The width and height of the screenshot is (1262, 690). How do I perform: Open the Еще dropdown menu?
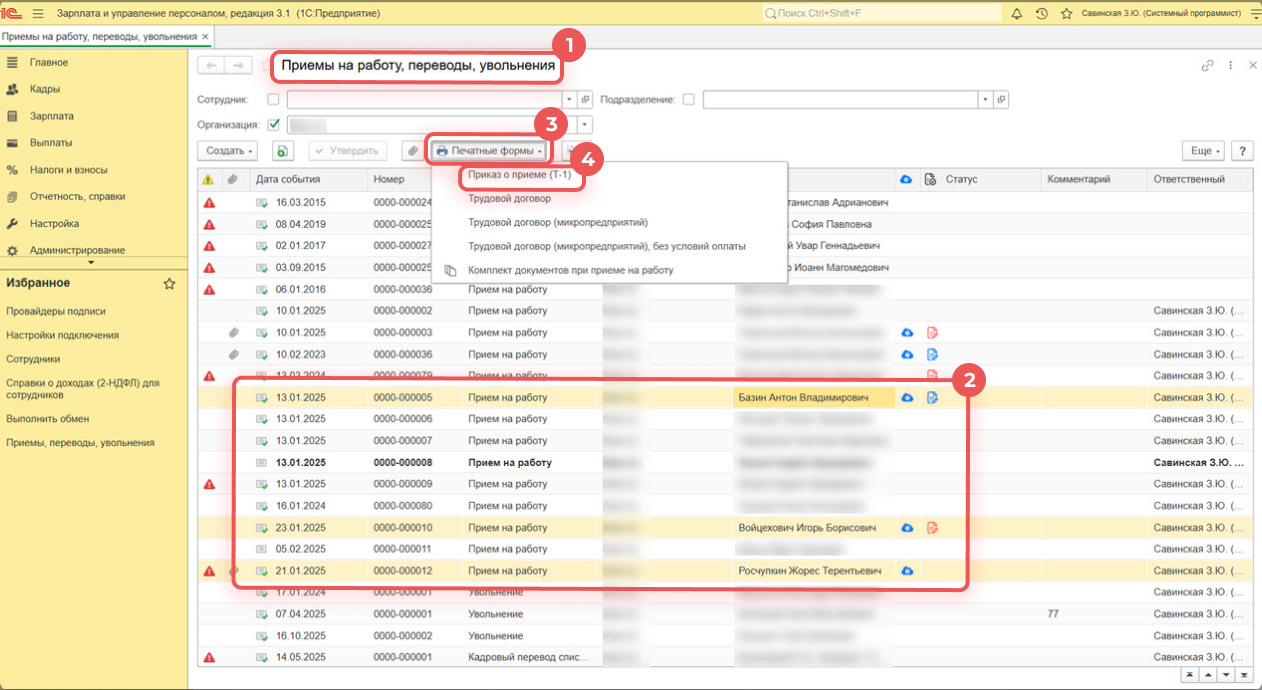click(1203, 151)
